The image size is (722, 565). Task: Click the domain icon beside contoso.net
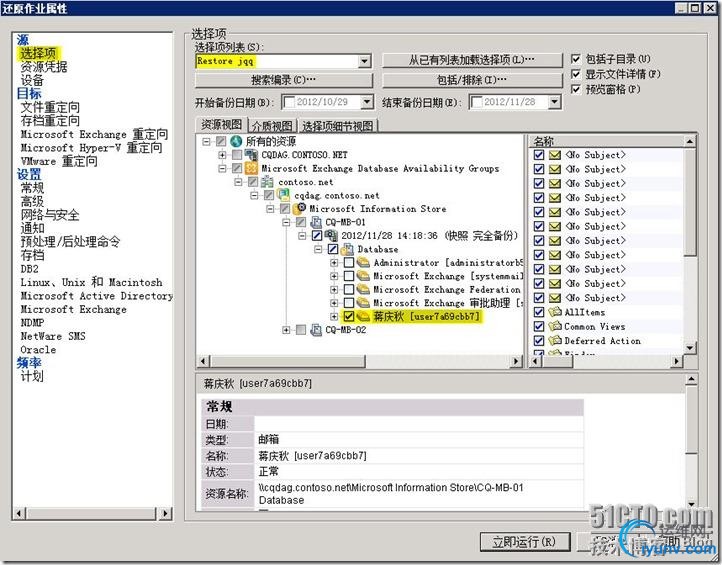click(268, 182)
